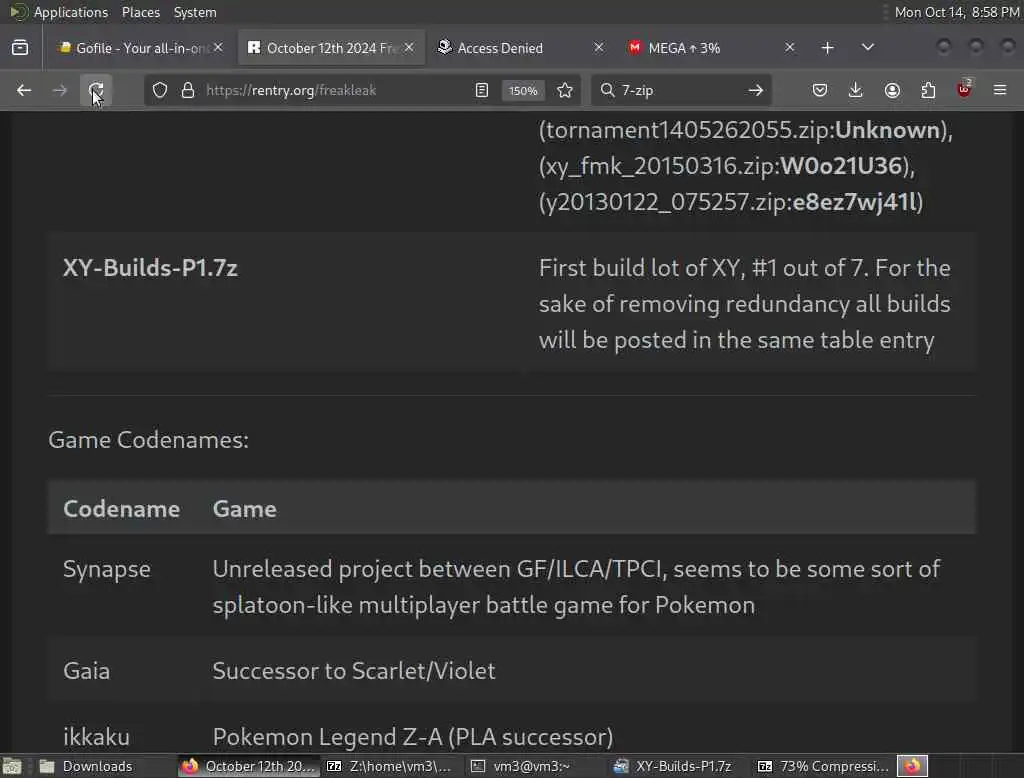Screen dimensions: 1024x778
Task: Click the clock showing Mon Oct 14
Action: (x=957, y=12)
